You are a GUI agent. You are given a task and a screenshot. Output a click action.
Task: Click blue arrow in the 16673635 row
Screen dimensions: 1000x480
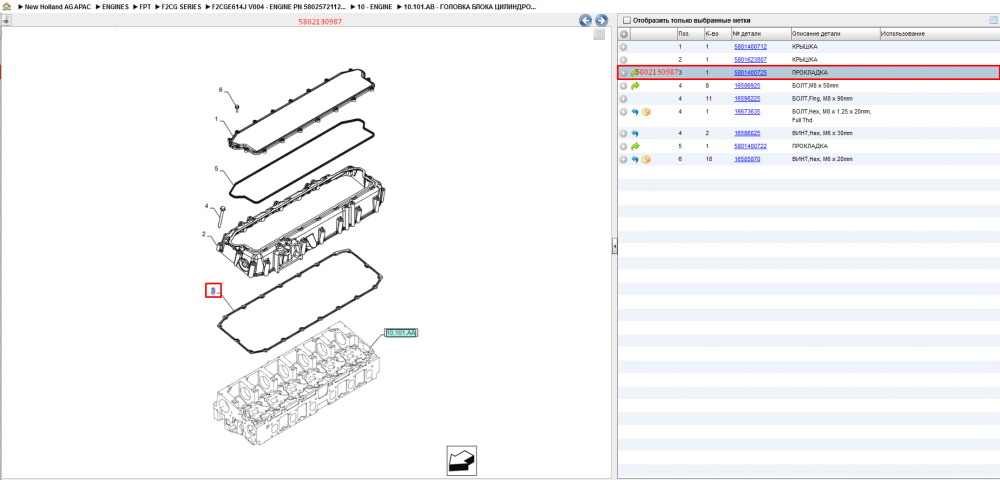[x=635, y=112]
